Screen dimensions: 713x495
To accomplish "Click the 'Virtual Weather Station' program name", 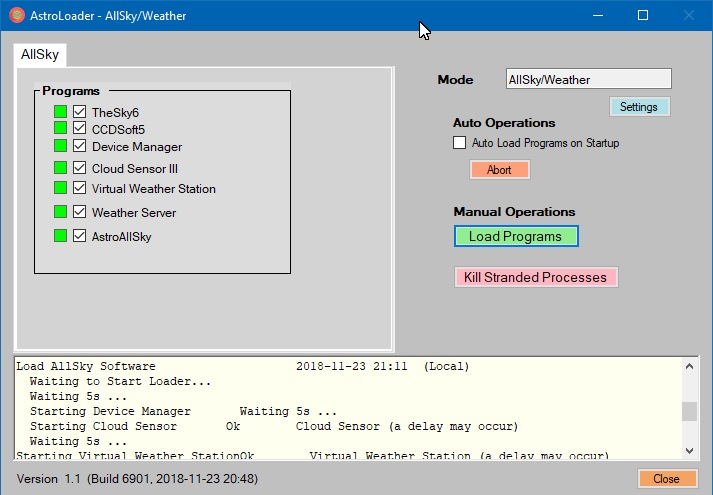I will click(x=154, y=189).
